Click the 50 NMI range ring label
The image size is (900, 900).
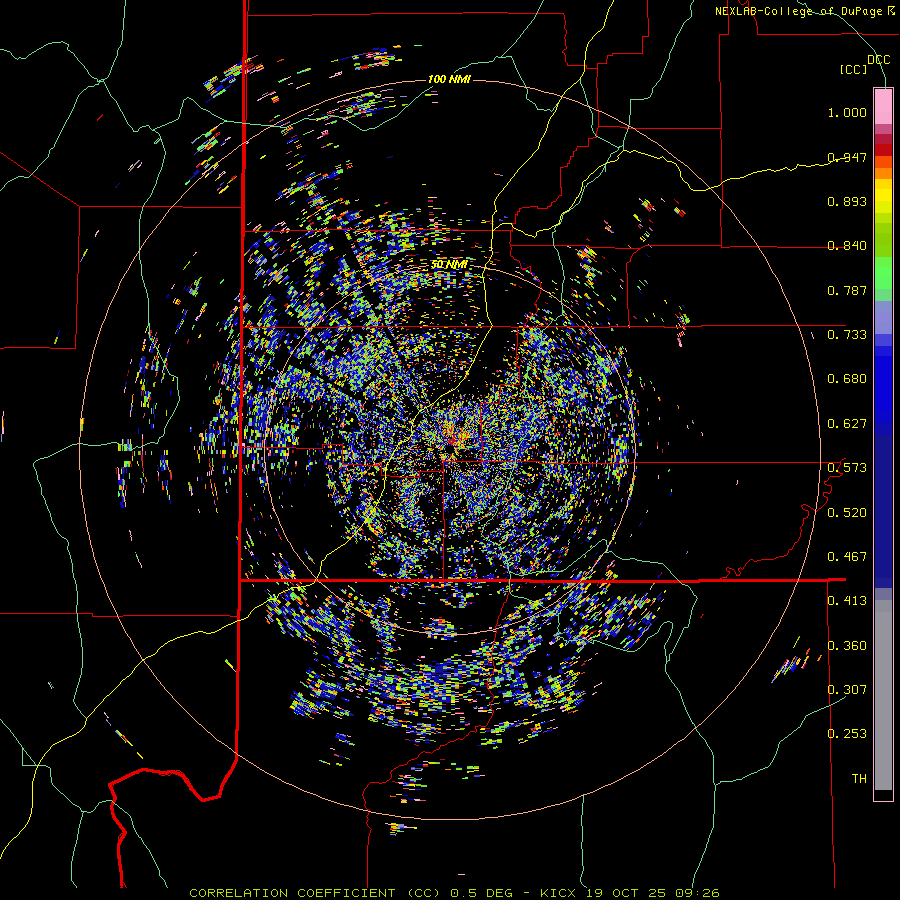[x=449, y=265]
